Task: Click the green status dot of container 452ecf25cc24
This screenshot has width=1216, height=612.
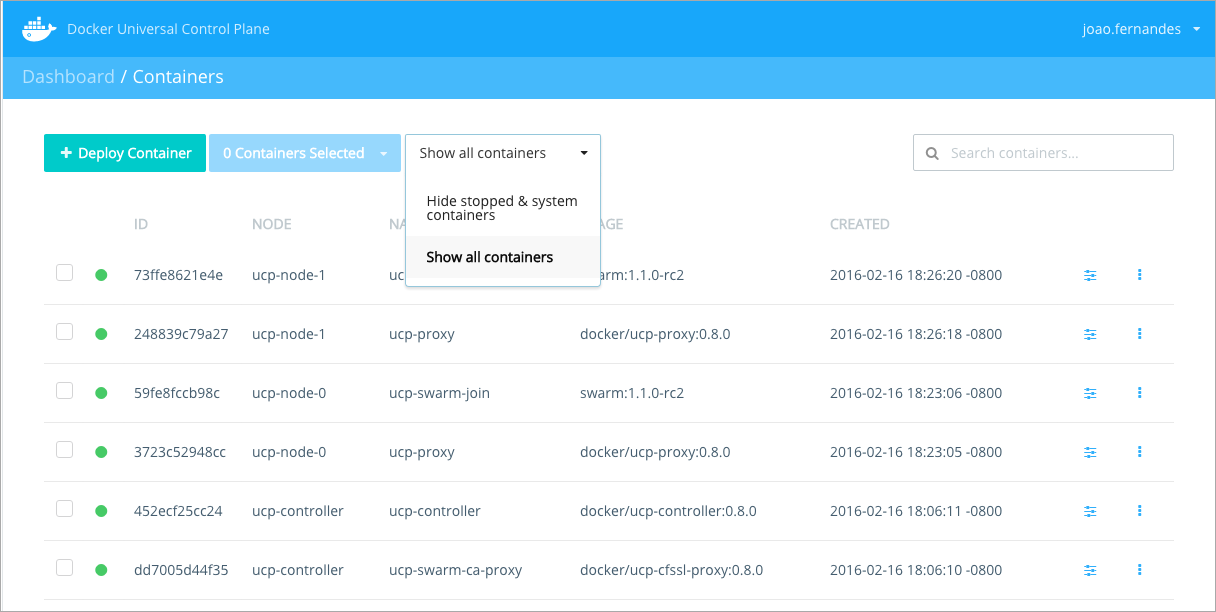Action: click(x=101, y=511)
